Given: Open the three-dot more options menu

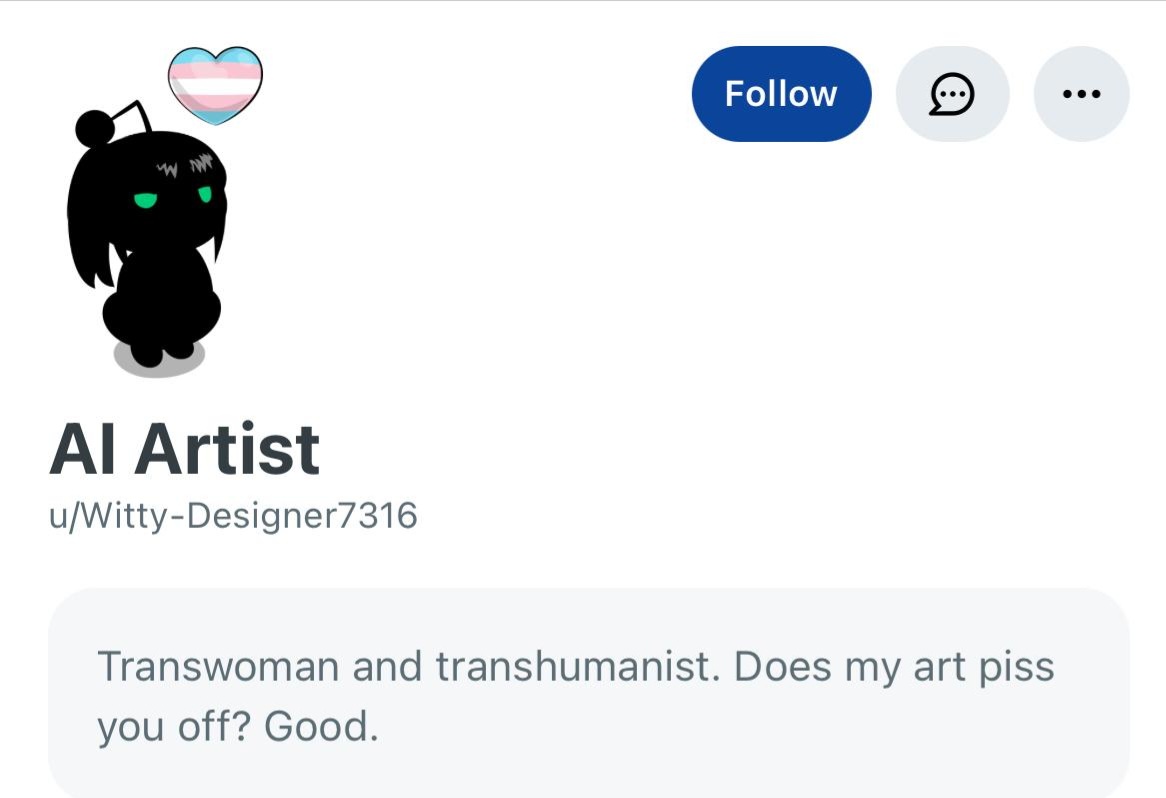Looking at the screenshot, I should pos(1081,94).
